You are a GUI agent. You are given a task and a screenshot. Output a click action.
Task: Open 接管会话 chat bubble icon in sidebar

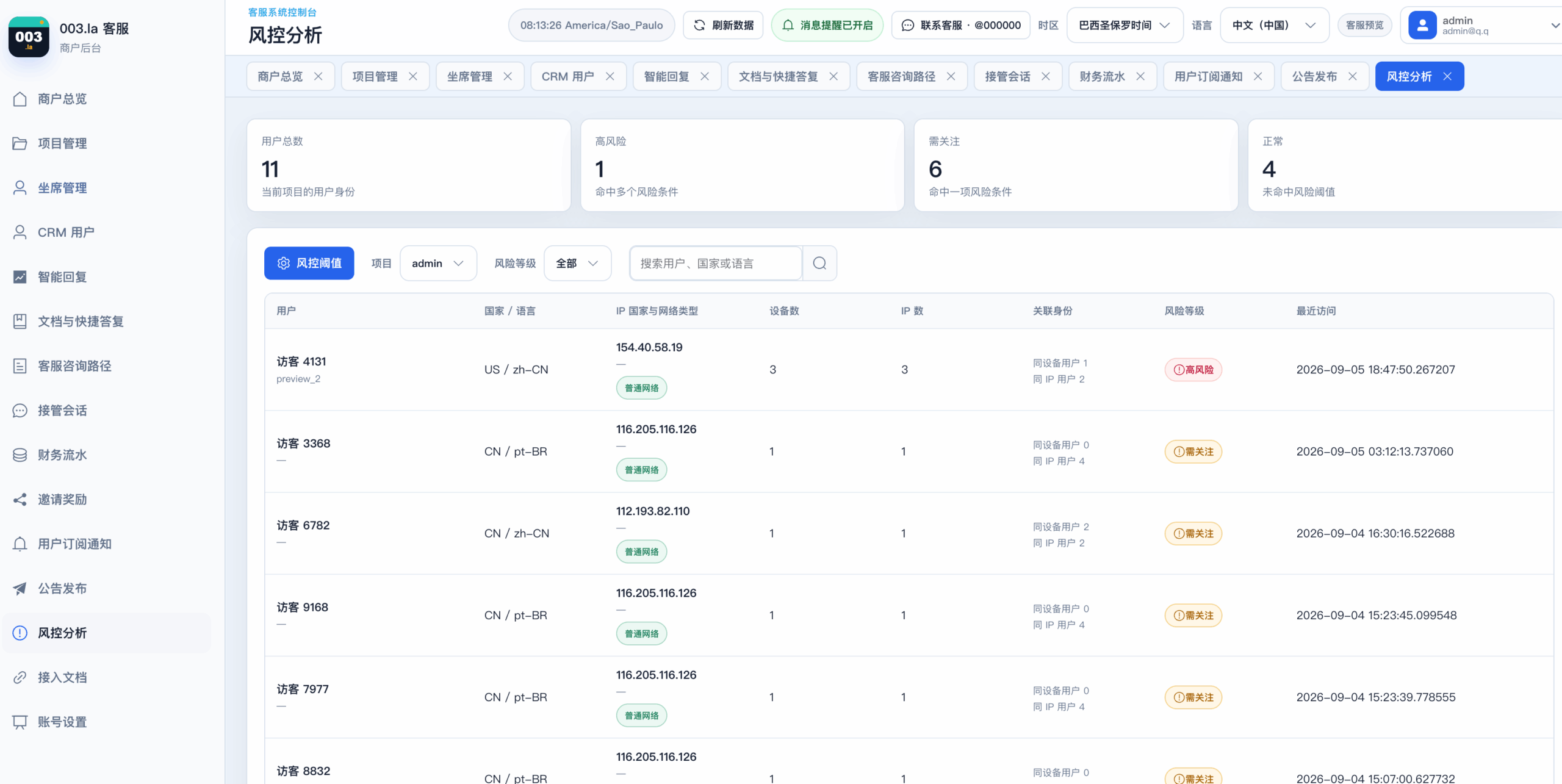20,411
